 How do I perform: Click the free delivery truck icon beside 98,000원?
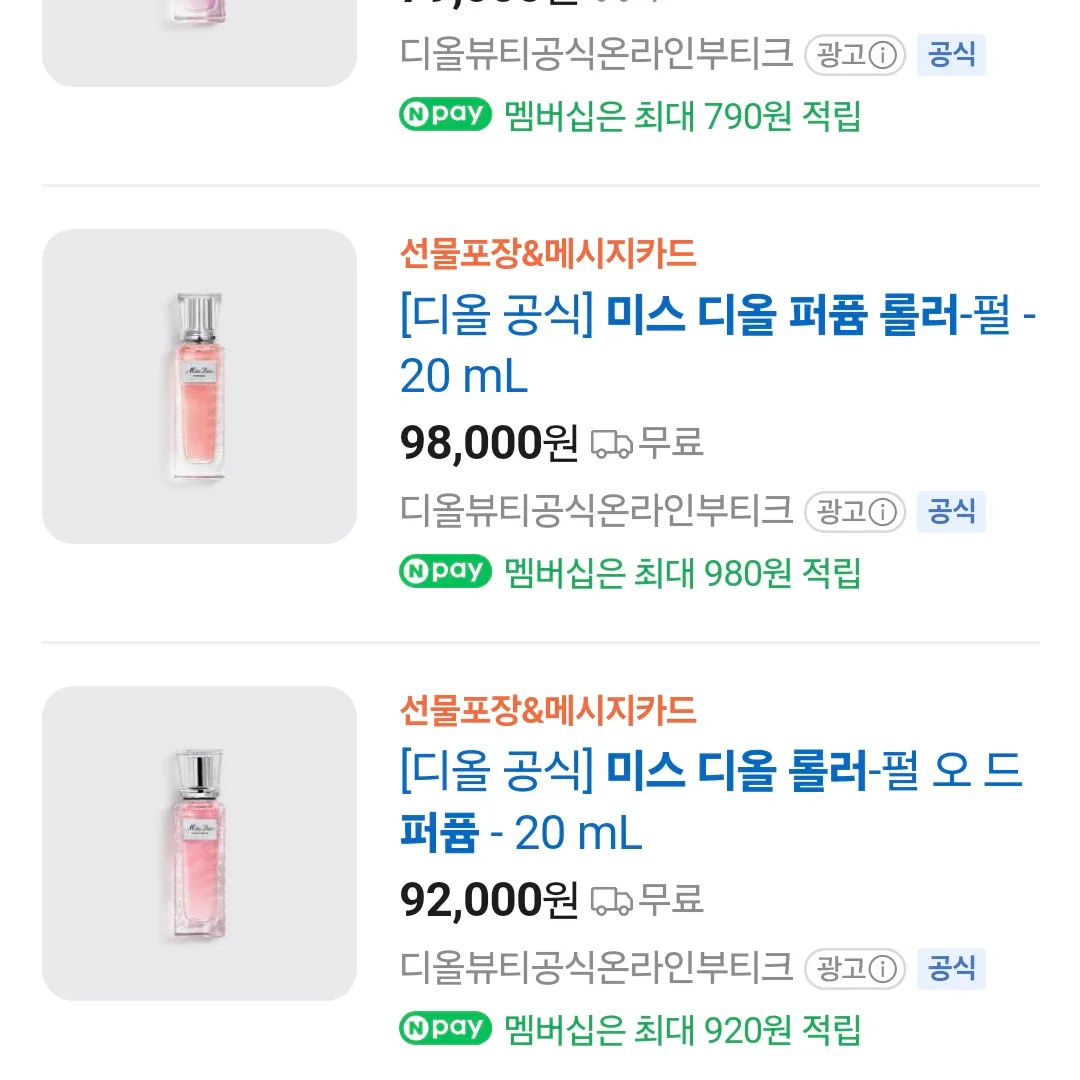[x=612, y=443]
